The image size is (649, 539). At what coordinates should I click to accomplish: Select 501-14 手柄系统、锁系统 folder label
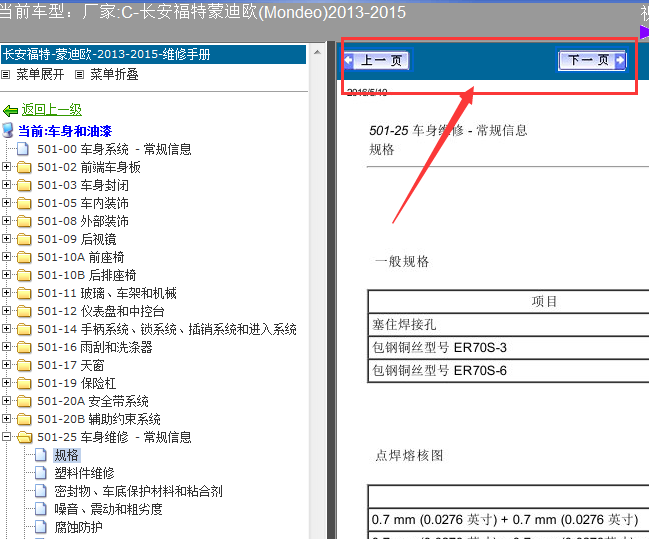pyautogui.click(x=167, y=329)
